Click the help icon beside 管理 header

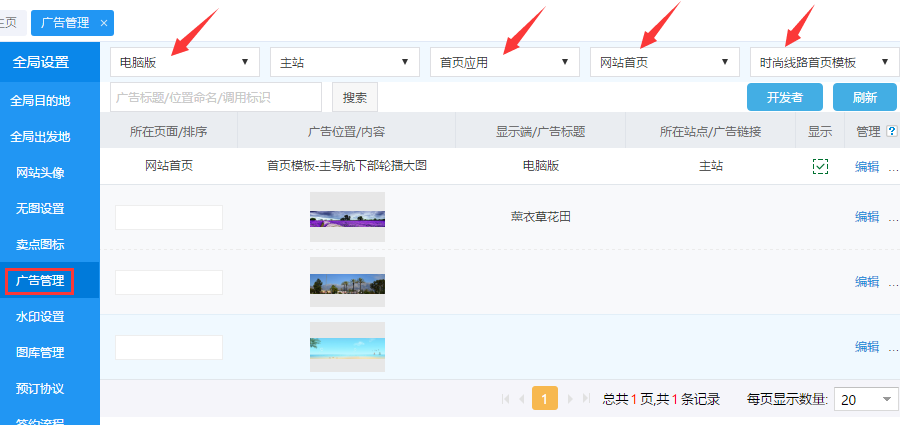point(891,131)
